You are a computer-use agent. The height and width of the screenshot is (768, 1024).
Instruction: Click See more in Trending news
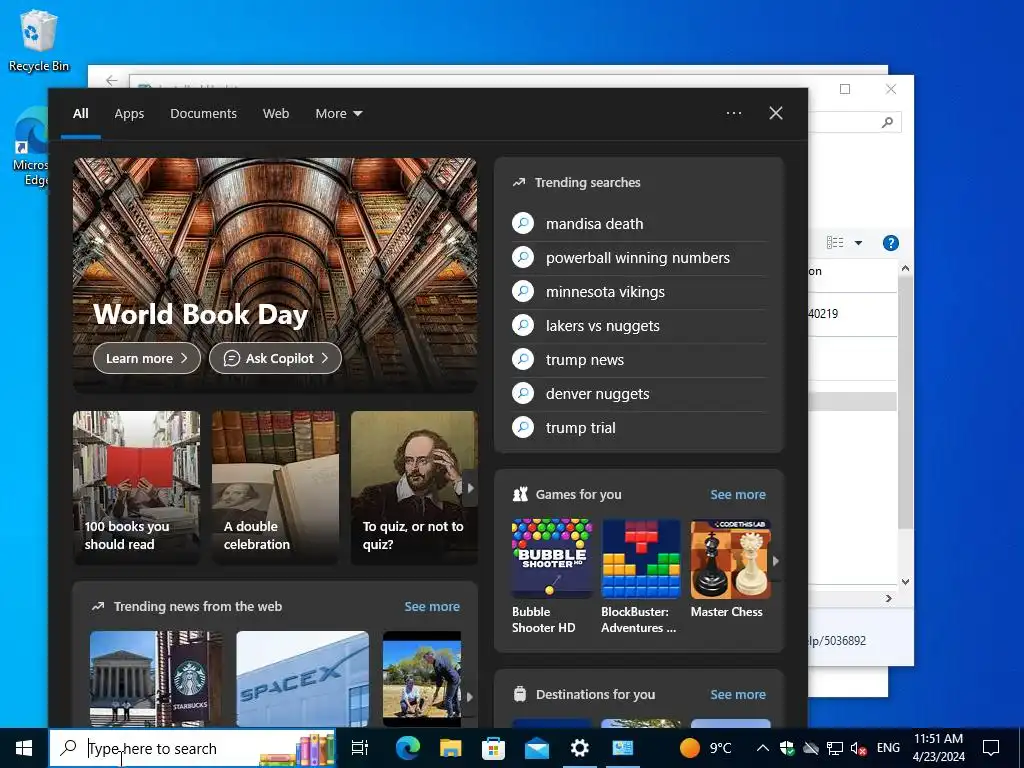click(432, 607)
